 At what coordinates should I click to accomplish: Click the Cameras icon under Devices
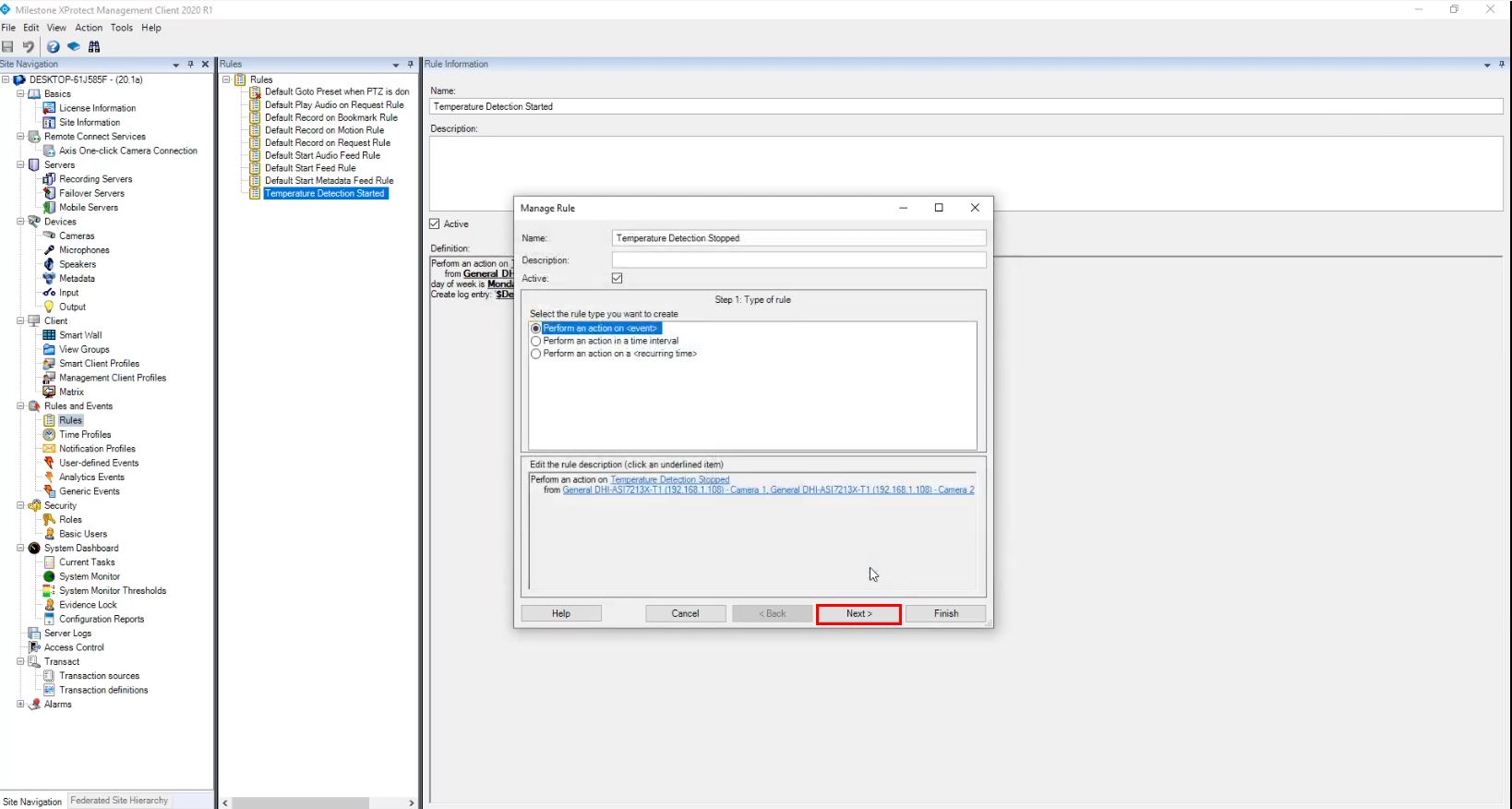click(49, 235)
